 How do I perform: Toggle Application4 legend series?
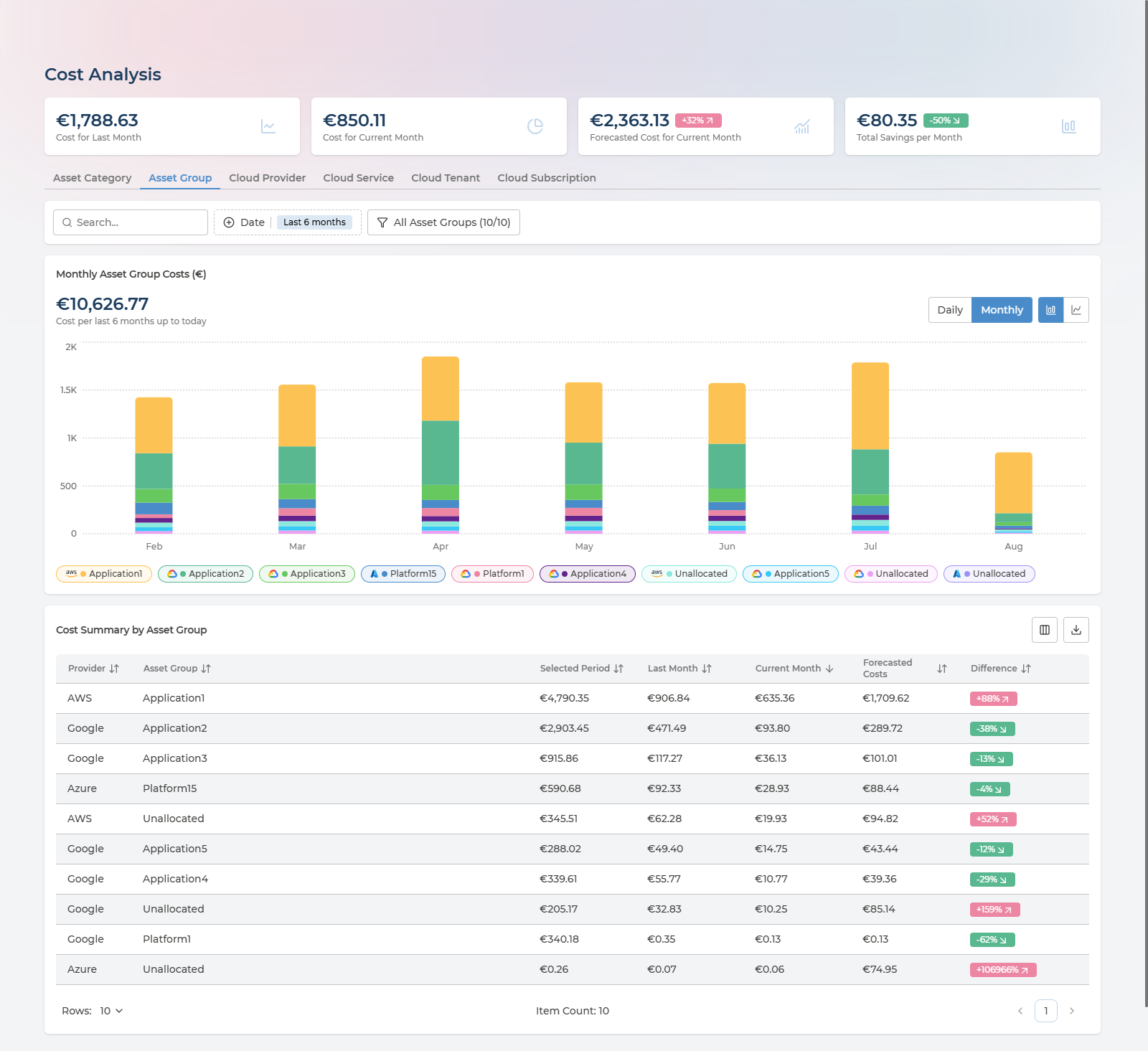coord(588,574)
